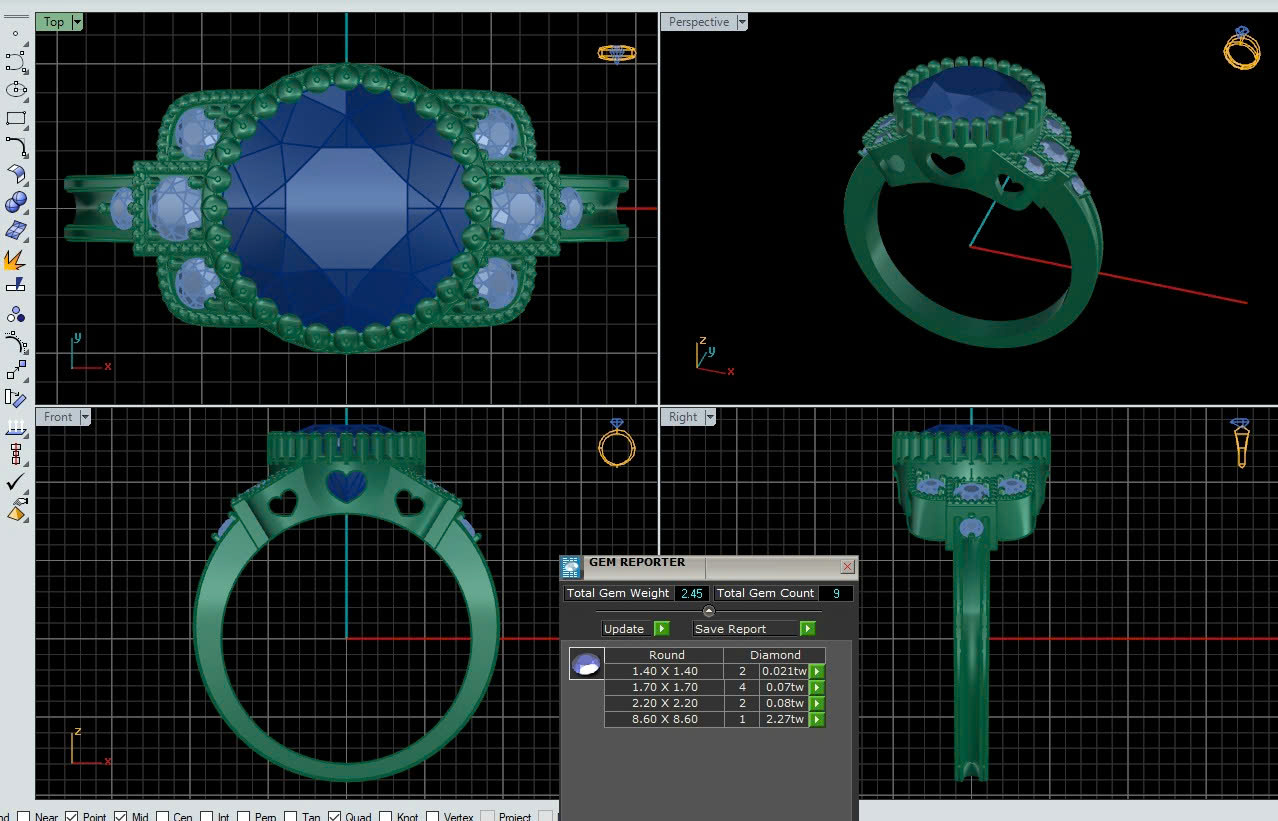The image size is (1278, 821).
Task: Select the Point tool in the left toolbar
Action: tap(15, 33)
